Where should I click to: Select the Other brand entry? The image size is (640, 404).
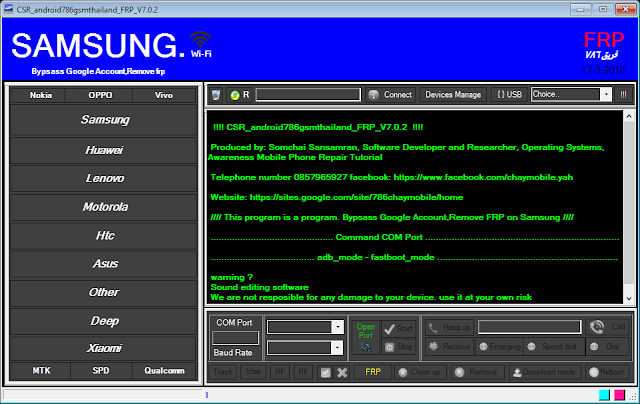coord(104,292)
